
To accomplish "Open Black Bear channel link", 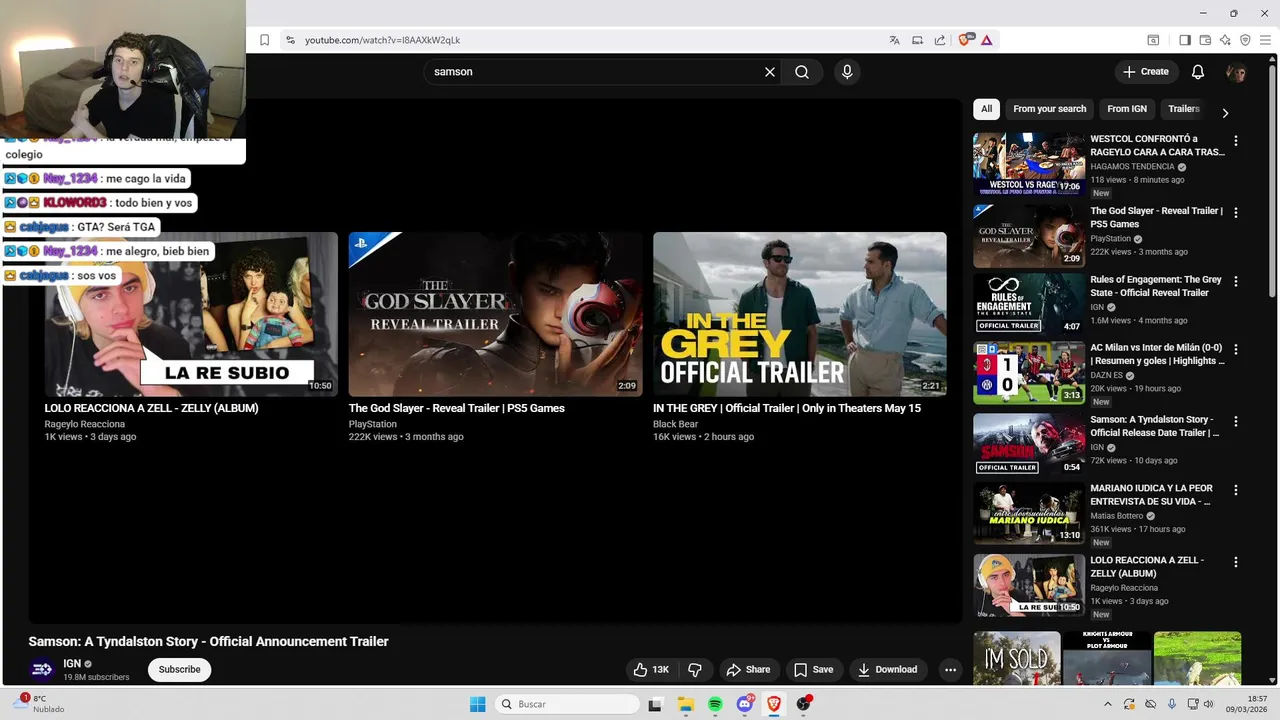I will pyautogui.click(x=675, y=424).
